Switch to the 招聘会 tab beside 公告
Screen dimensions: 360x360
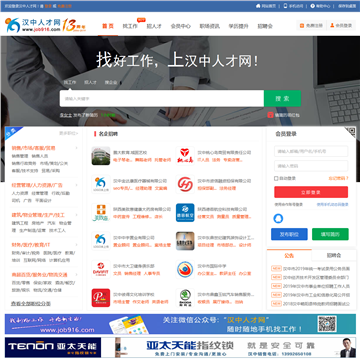click(334, 255)
